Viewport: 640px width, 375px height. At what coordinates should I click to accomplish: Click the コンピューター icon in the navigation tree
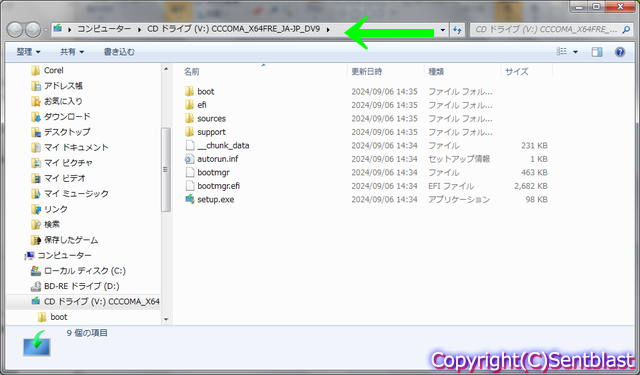tap(29, 256)
